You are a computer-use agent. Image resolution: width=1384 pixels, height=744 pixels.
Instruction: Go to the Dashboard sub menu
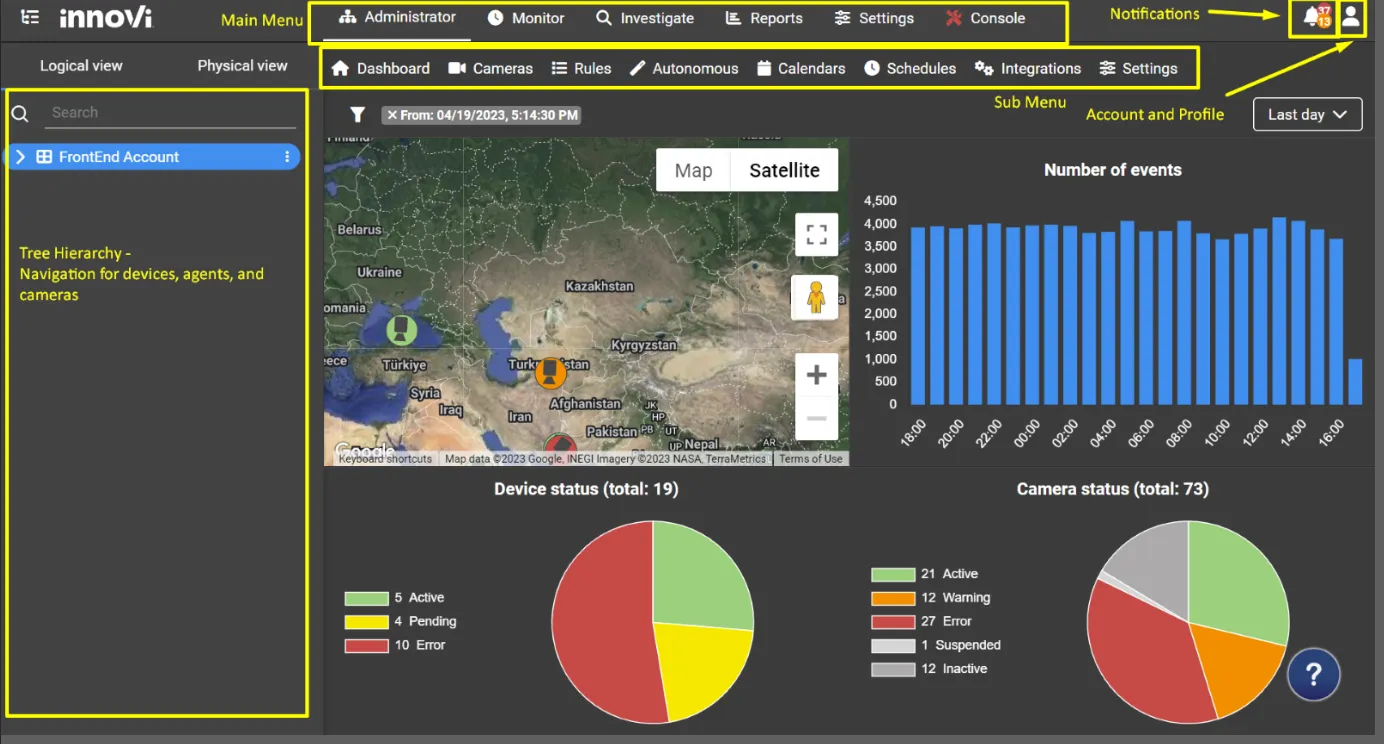click(380, 68)
